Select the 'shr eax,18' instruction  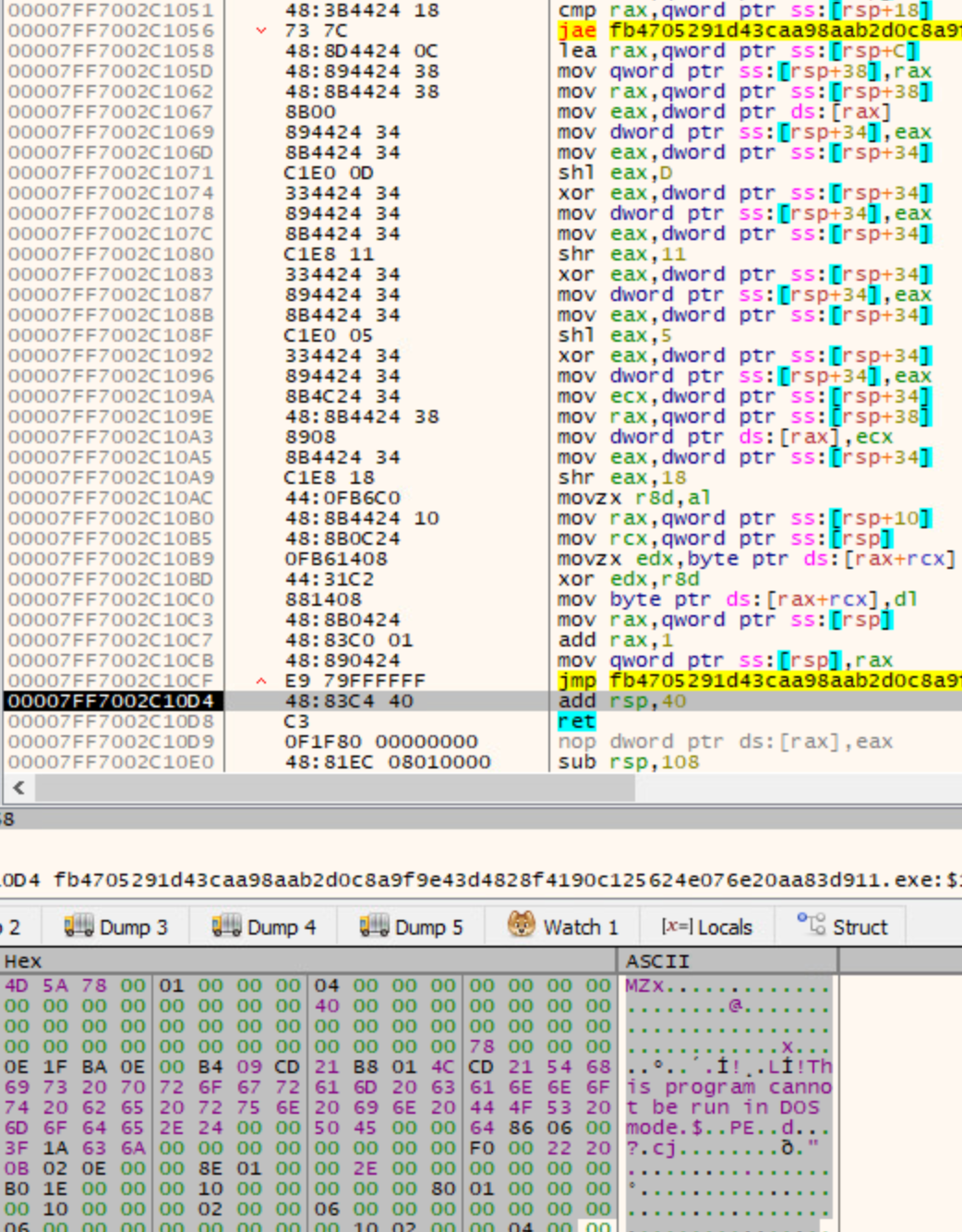tap(622, 477)
